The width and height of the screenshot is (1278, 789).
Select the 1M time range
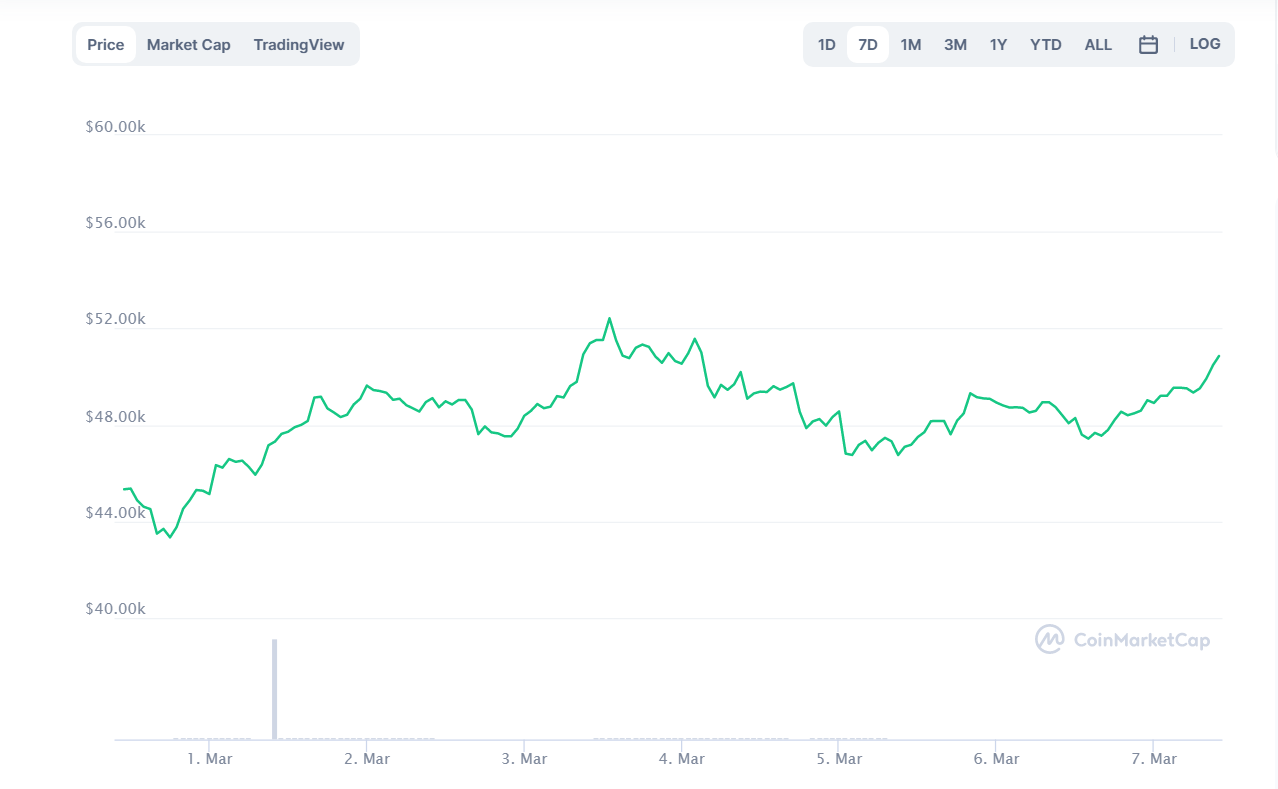click(x=910, y=45)
